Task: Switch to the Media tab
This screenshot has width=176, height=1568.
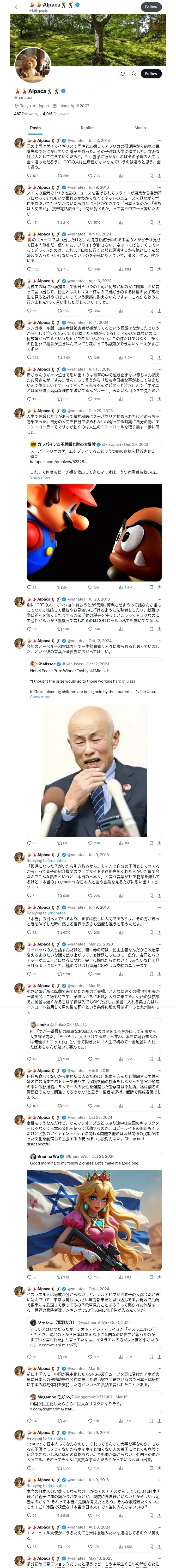Action: tap(140, 128)
